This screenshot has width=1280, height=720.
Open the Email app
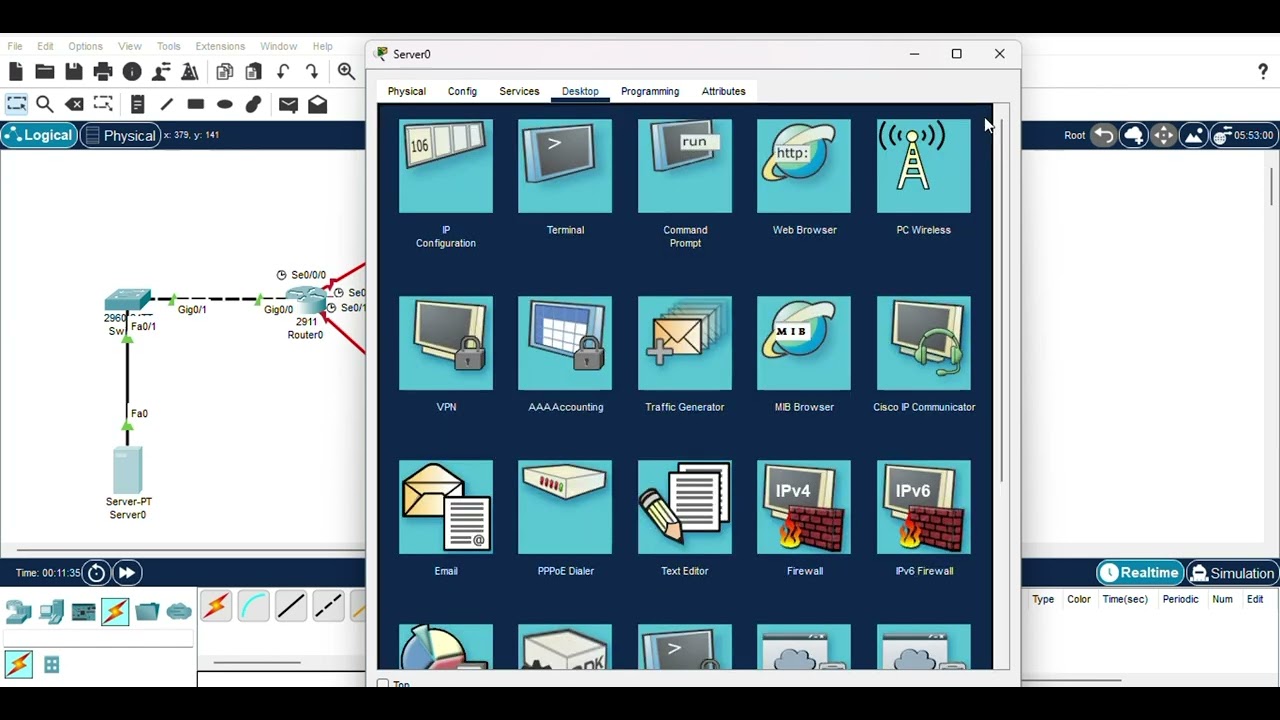click(x=446, y=507)
